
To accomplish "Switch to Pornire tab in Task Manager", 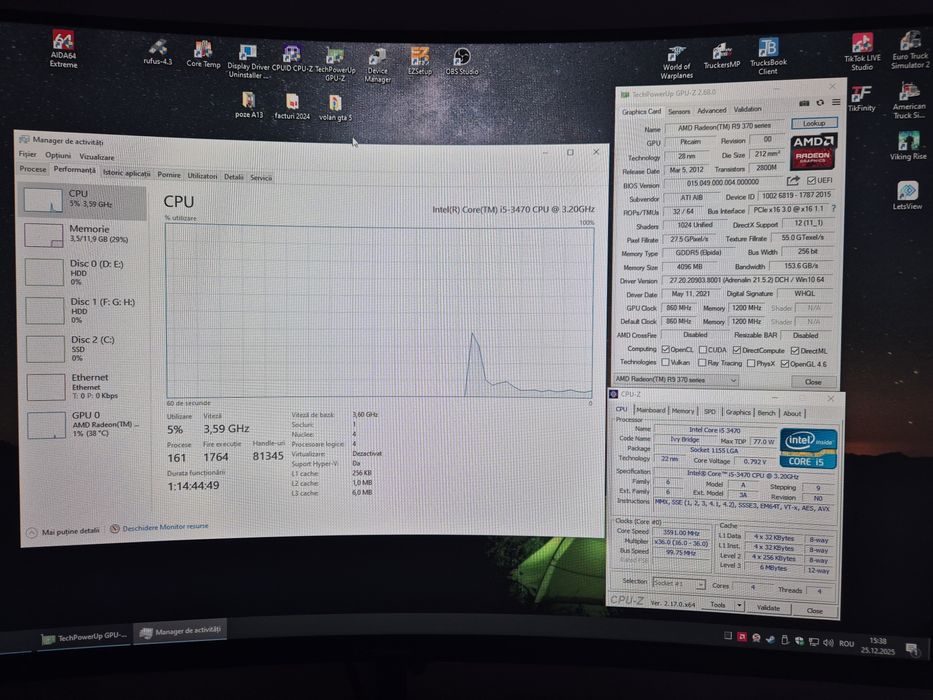I will [x=169, y=175].
